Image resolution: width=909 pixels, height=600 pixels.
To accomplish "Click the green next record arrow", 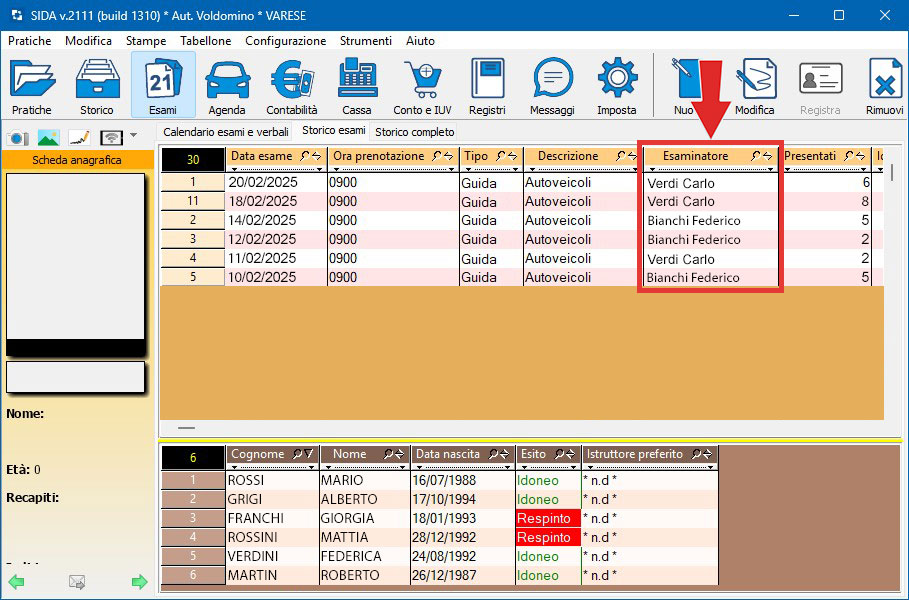I will [x=140, y=582].
